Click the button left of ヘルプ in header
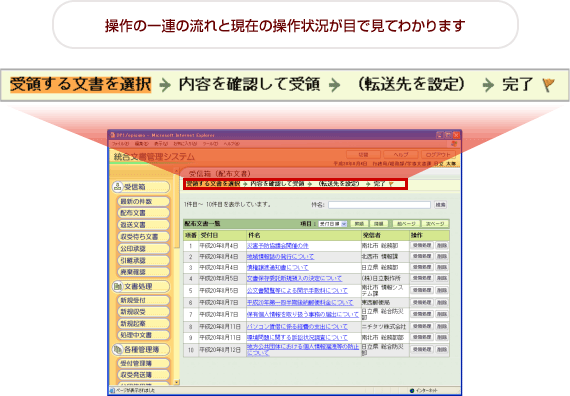The width and height of the screenshot is (570, 396). click(x=363, y=155)
